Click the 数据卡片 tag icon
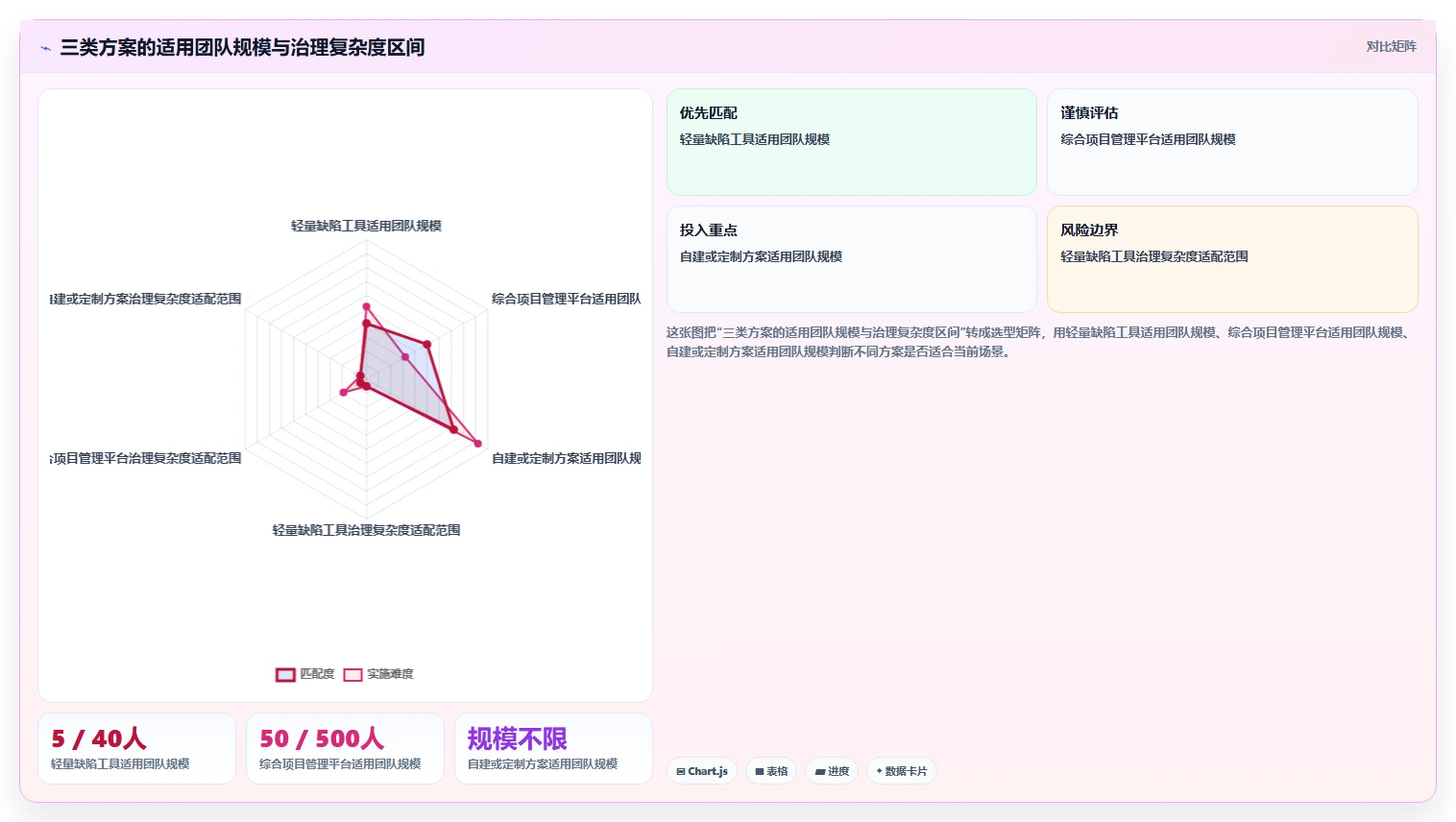Screen dimensions: 1456x822 (x=879, y=771)
